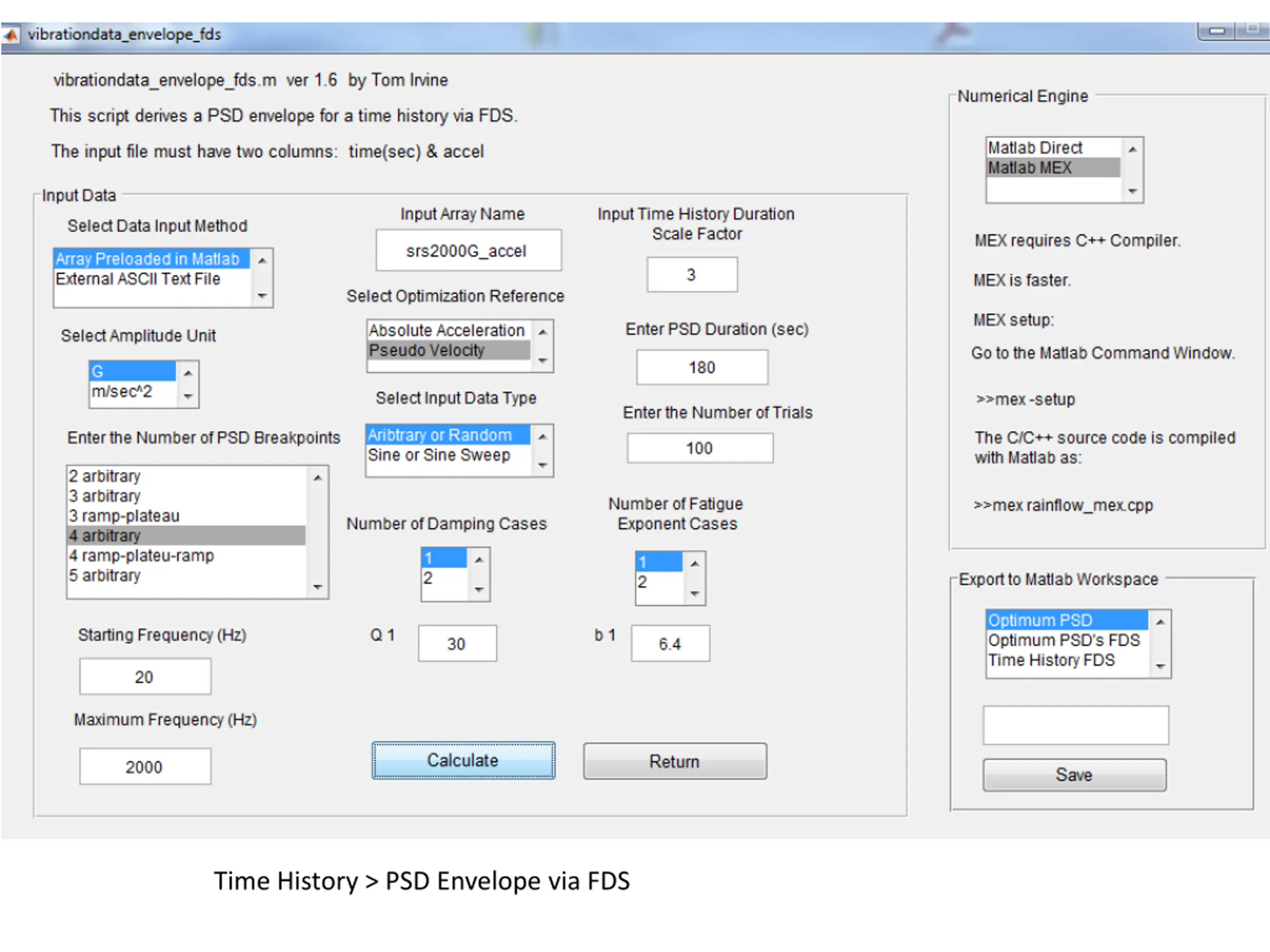Select 5 arbitrary PSD breakpoints
Image resolution: width=1270 pixels, height=952 pixels.
coord(186,576)
